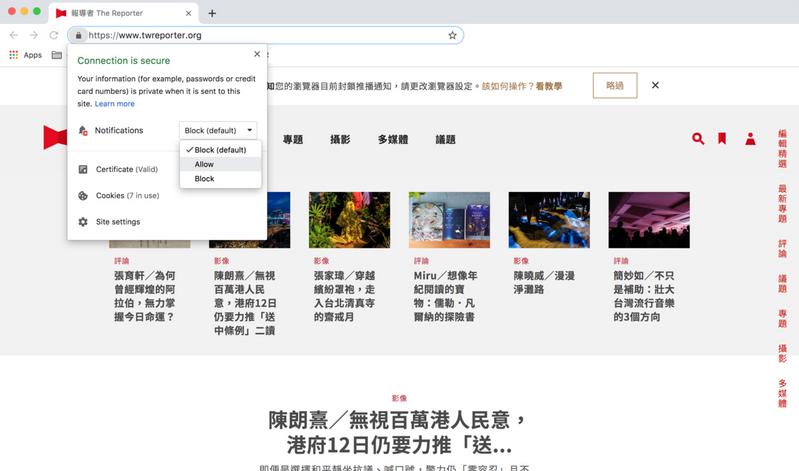The image size is (799, 471).
Task: Open the 多媒體 navigation item
Action: [393, 139]
